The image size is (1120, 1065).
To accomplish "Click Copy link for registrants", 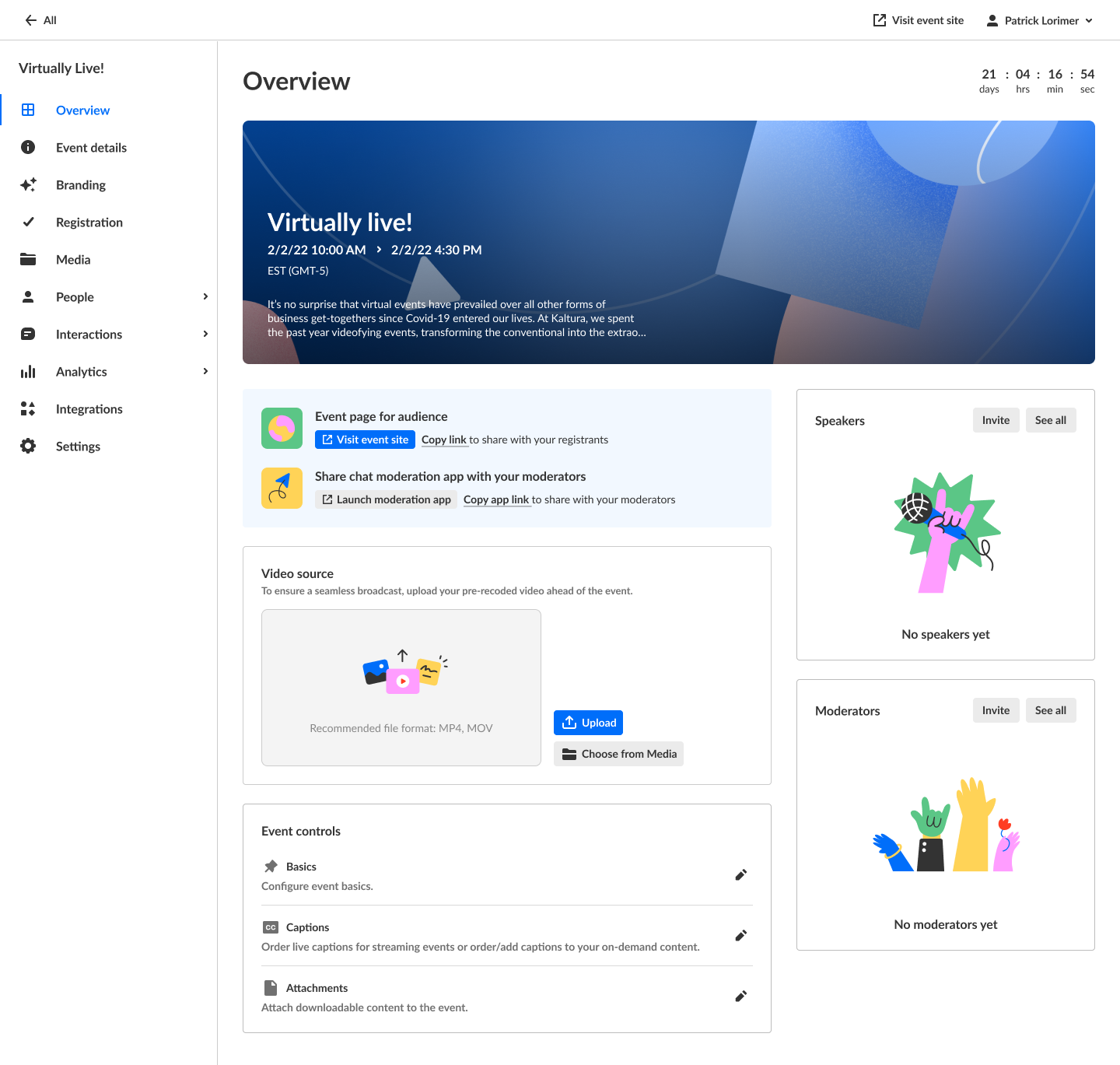I will (444, 440).
